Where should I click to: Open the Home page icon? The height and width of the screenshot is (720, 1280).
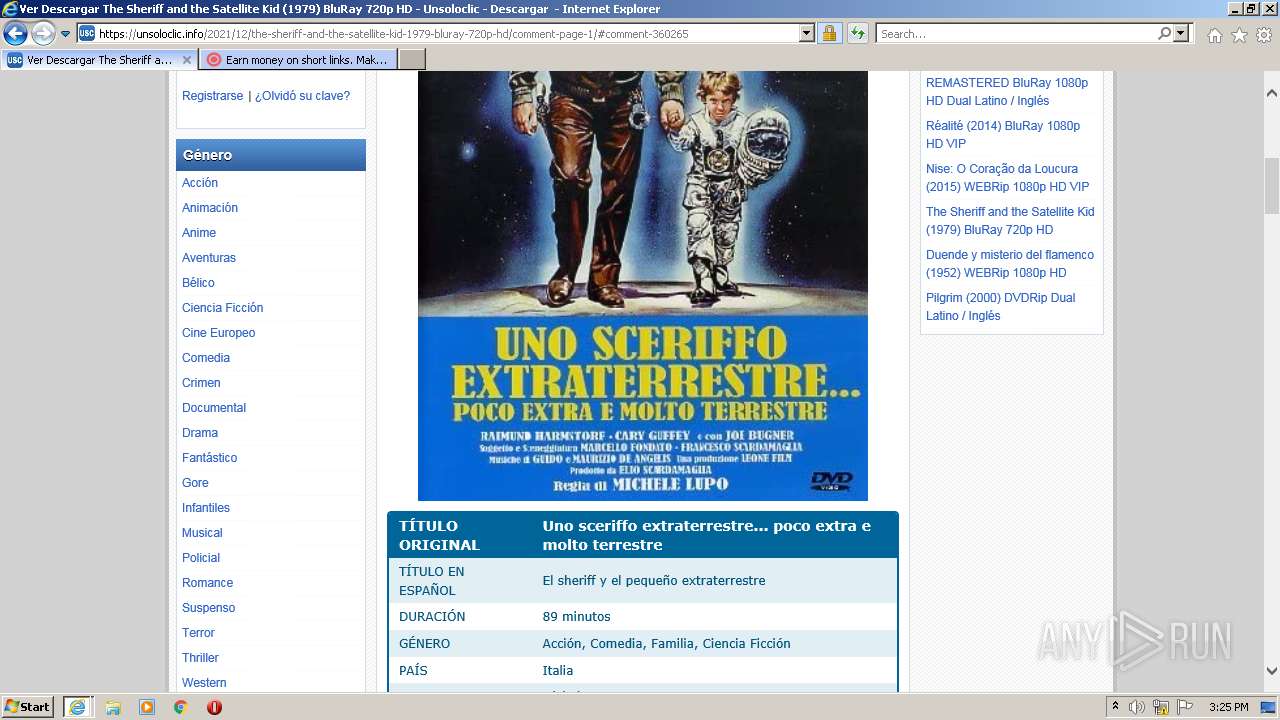[x=1214, y=35]
